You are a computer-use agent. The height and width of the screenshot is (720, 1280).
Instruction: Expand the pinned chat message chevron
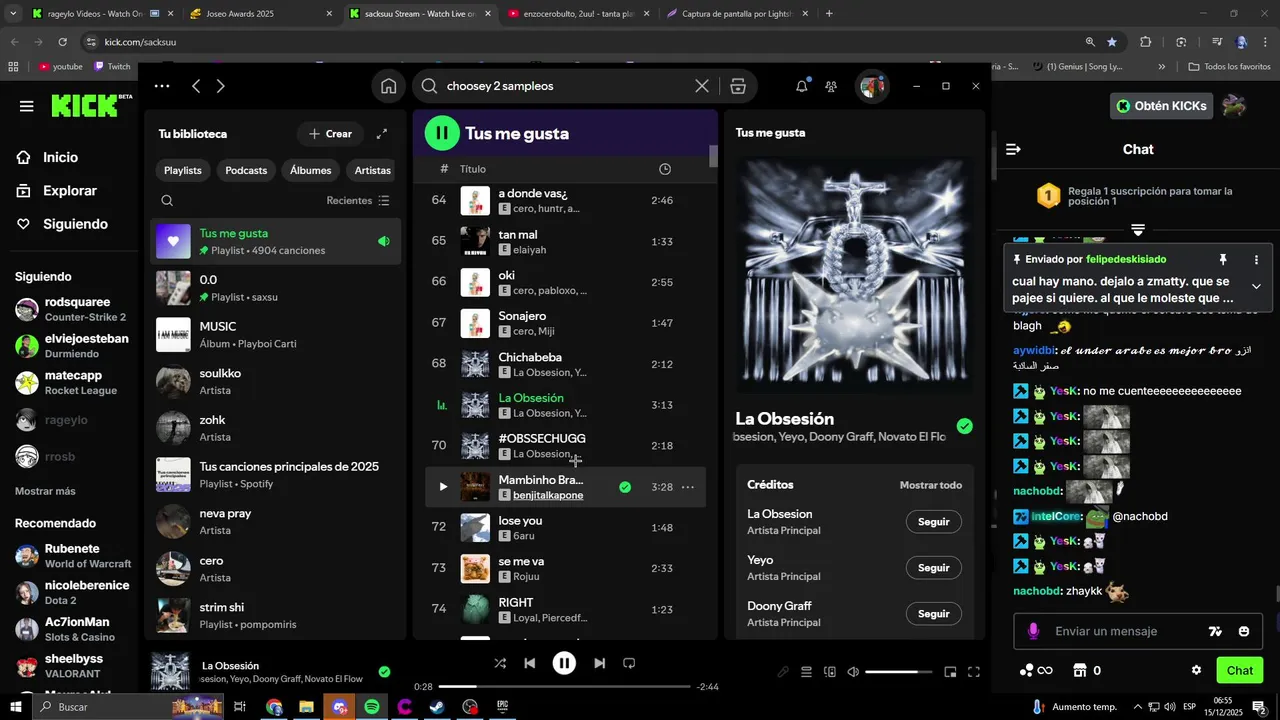(x=1256, y=287)
